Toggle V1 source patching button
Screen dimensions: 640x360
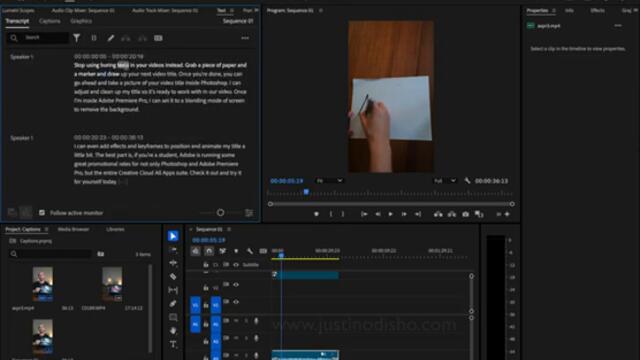point(196,305)
